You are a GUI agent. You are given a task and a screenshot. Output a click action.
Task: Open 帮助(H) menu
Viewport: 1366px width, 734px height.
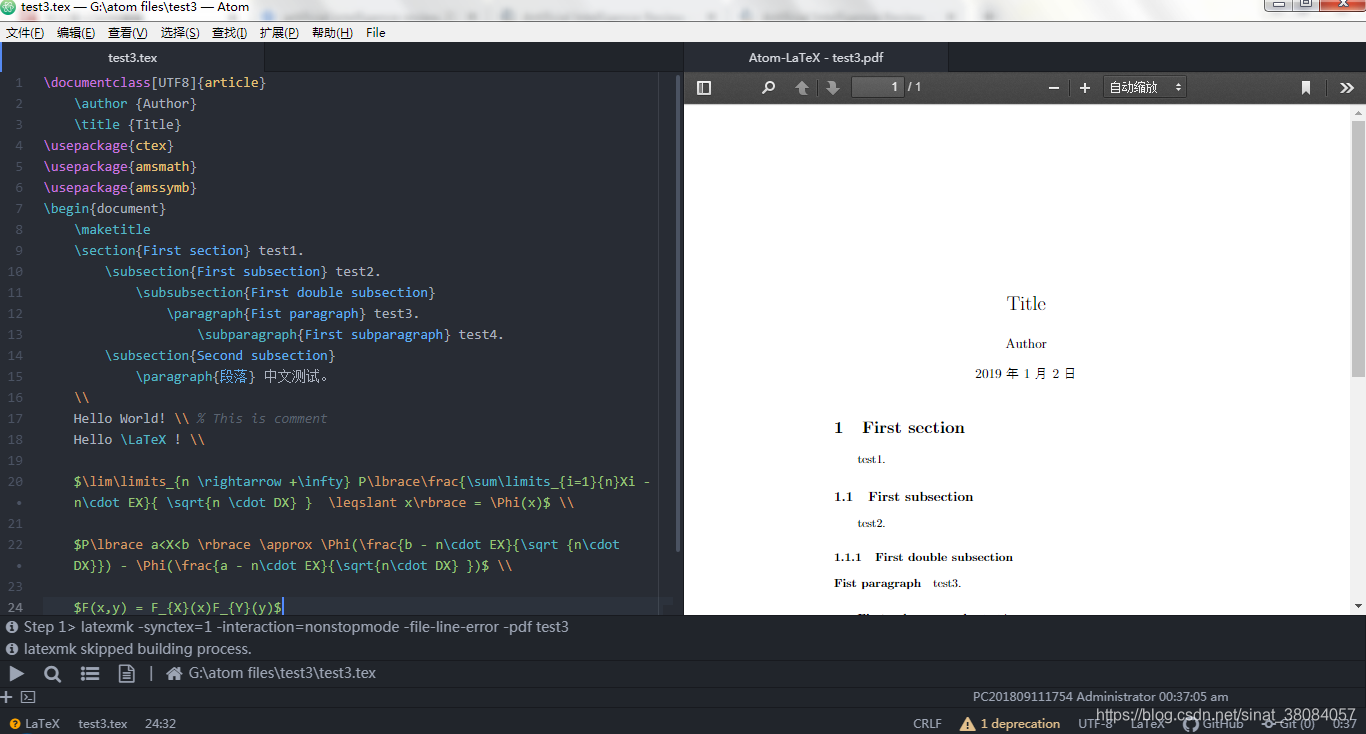point(332,33)
